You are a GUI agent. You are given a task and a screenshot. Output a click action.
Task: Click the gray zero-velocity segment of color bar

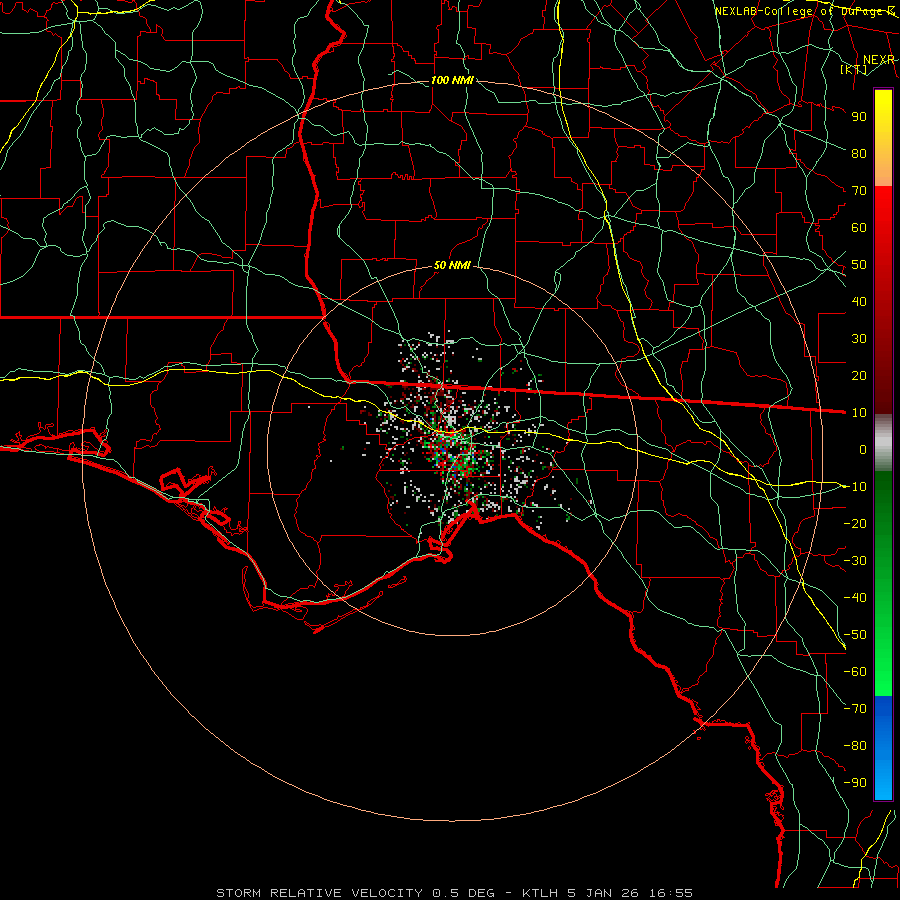click(x=883, y=443)
